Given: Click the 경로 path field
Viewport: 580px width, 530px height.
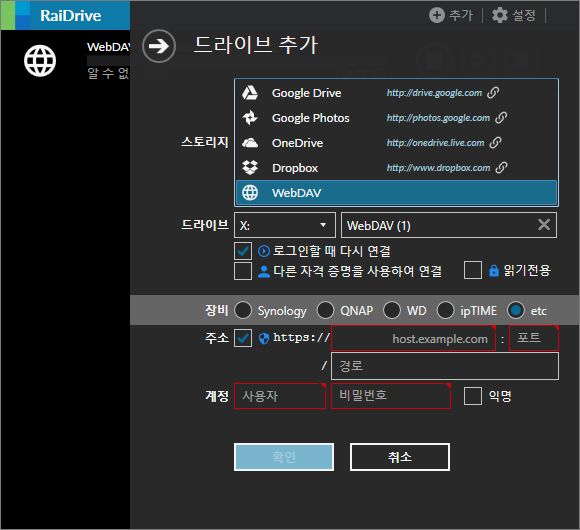Looking at the screenshot, I should click(445, 366).
